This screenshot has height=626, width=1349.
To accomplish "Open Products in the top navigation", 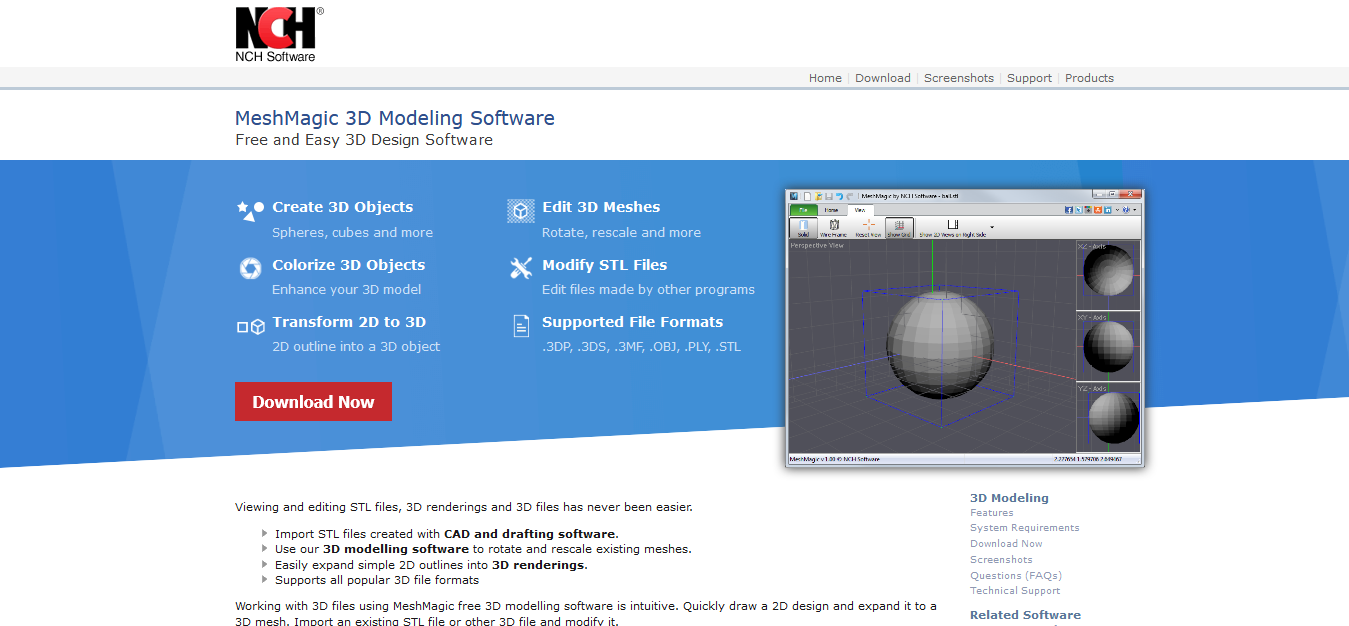I will [x=1089, y=78].
